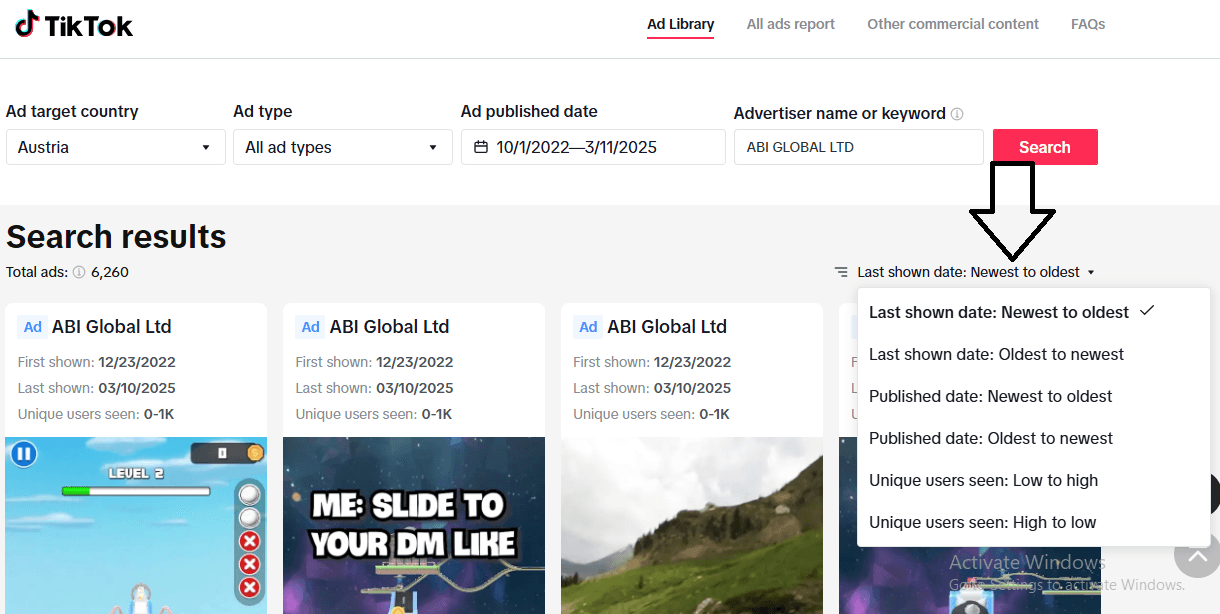Open the Ad target country dropdown

pos(115,147)
